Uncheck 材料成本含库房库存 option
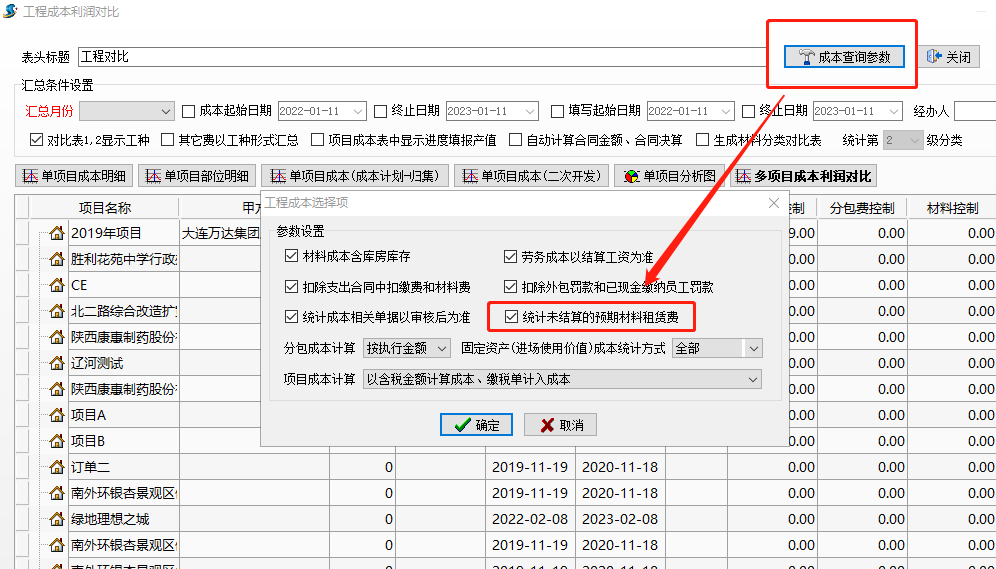 pyautogui.click(x=292, y=257)
